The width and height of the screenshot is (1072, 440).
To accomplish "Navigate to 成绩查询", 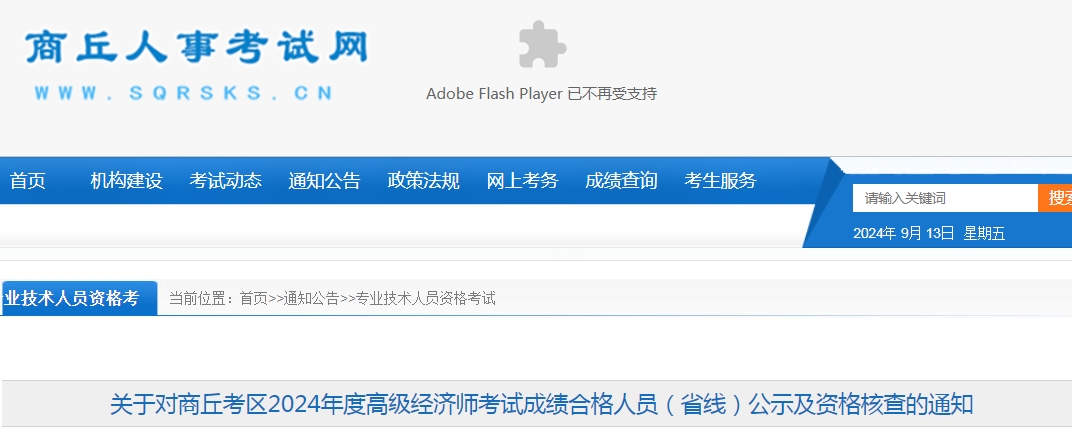I will (621, 181).
